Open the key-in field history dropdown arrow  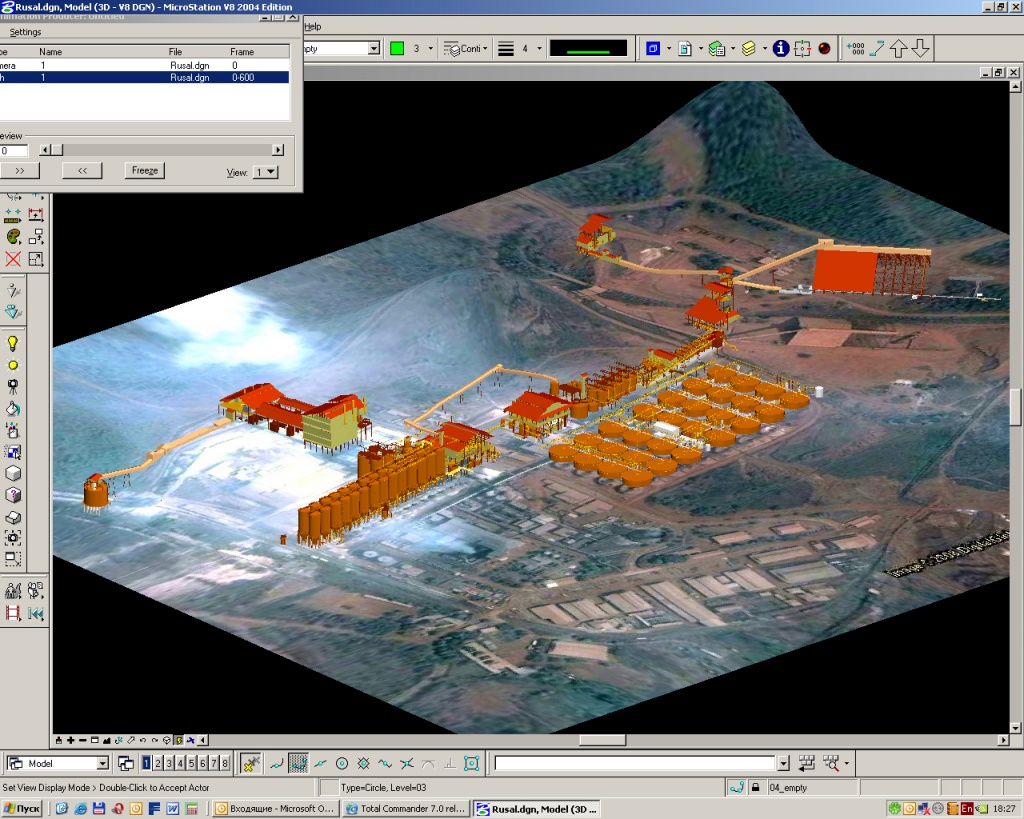783,763
